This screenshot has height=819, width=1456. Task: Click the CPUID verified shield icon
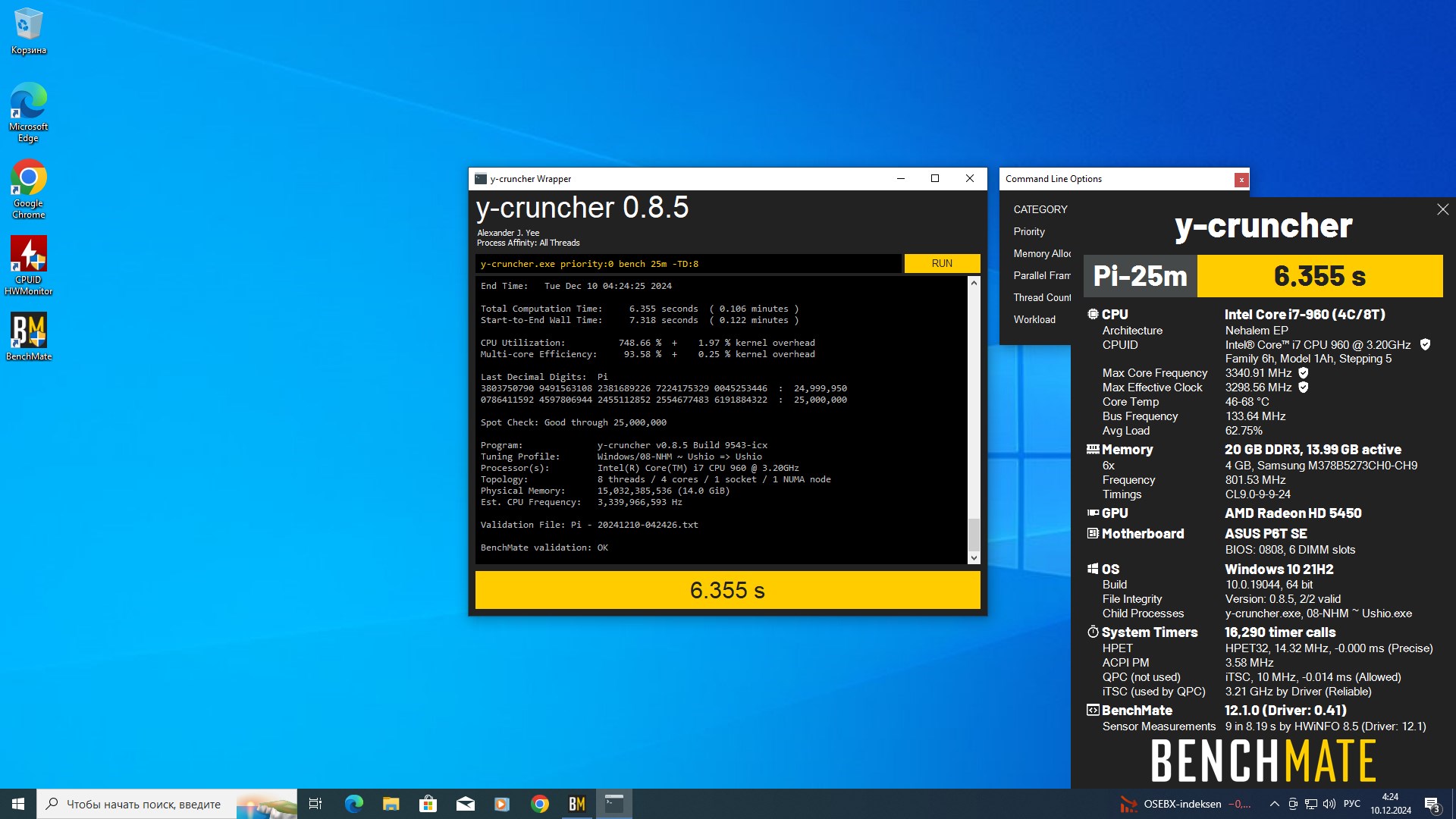click(1425, 344)
